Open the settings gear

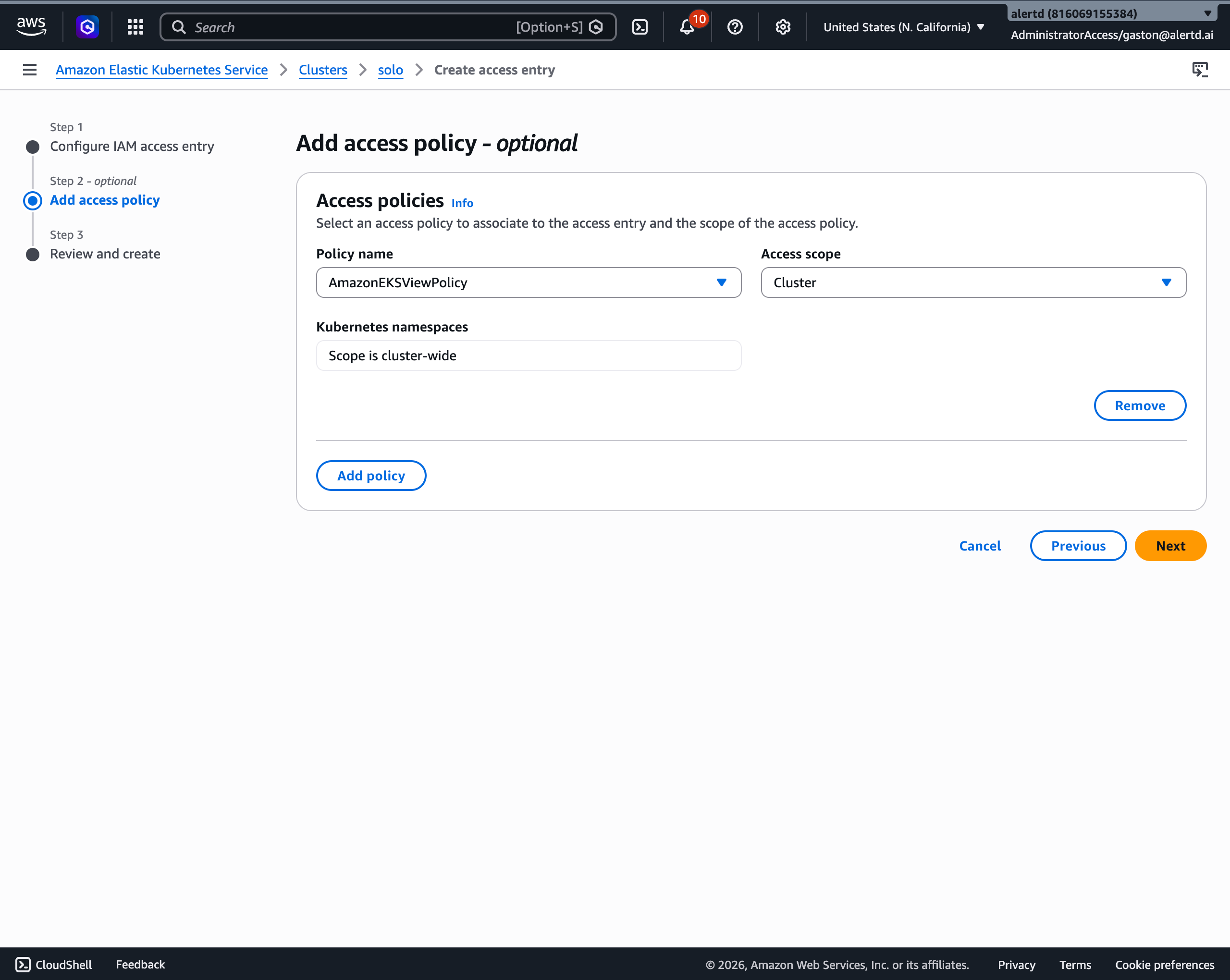tap(783, 27)
